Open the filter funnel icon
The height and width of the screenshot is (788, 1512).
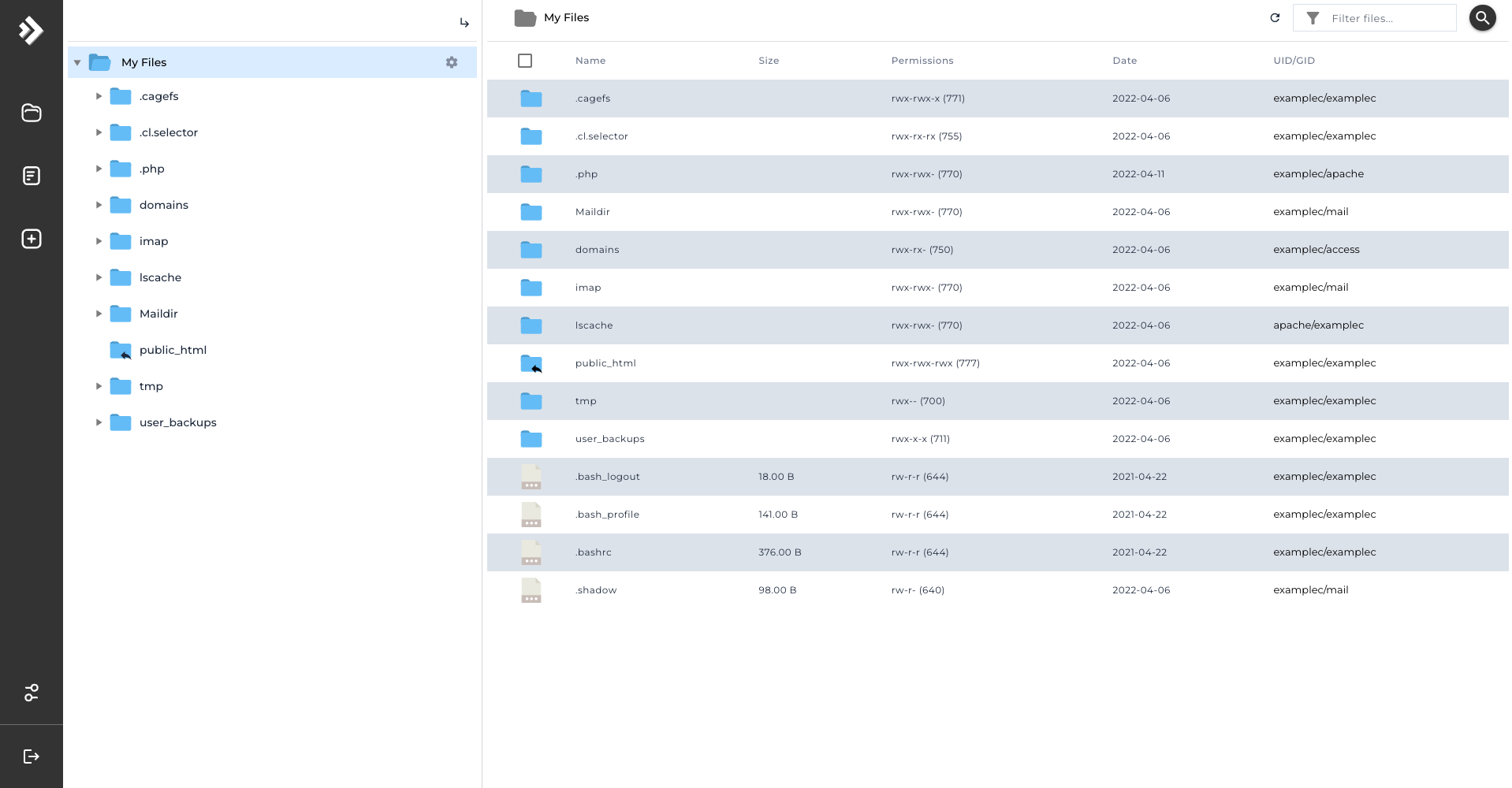coord(1312,17)
